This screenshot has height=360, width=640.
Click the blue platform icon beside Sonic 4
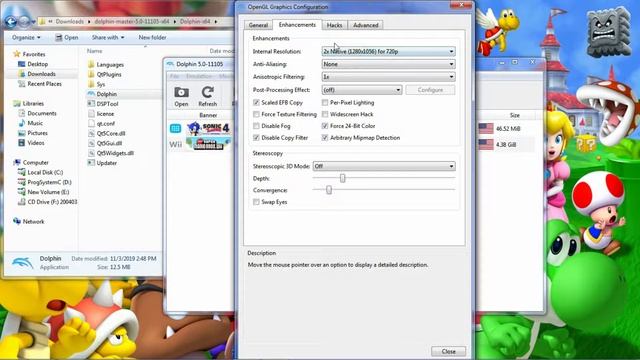(x=176, y=129)
